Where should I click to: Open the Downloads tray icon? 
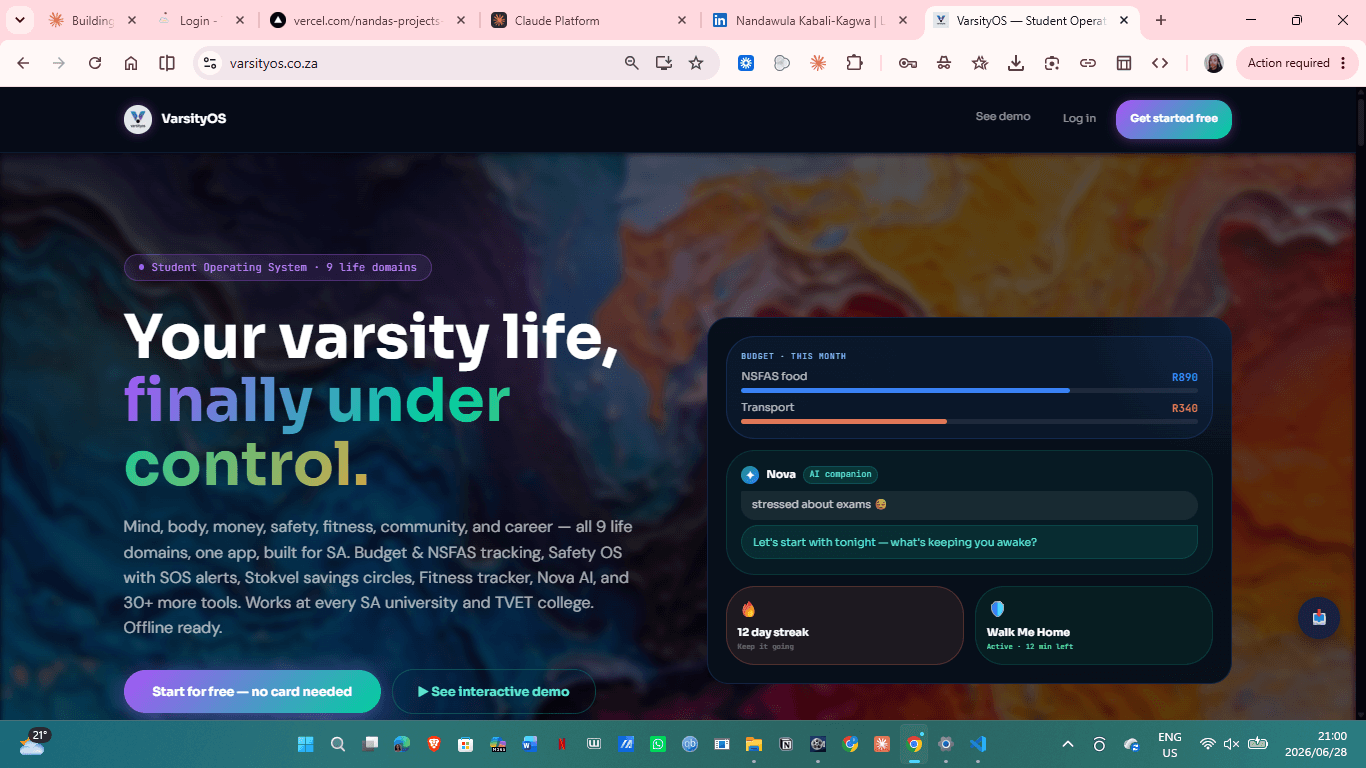tap(1016, 63)
